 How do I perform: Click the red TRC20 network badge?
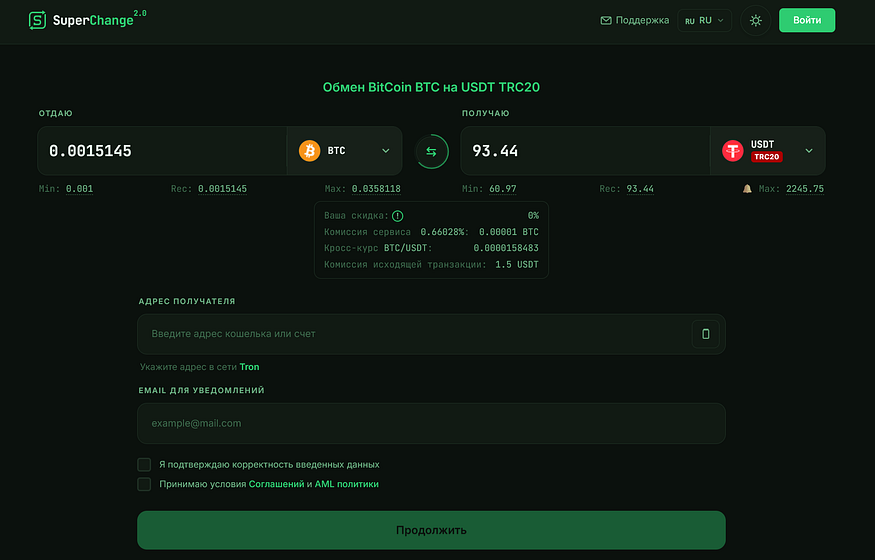pos(767,157)
